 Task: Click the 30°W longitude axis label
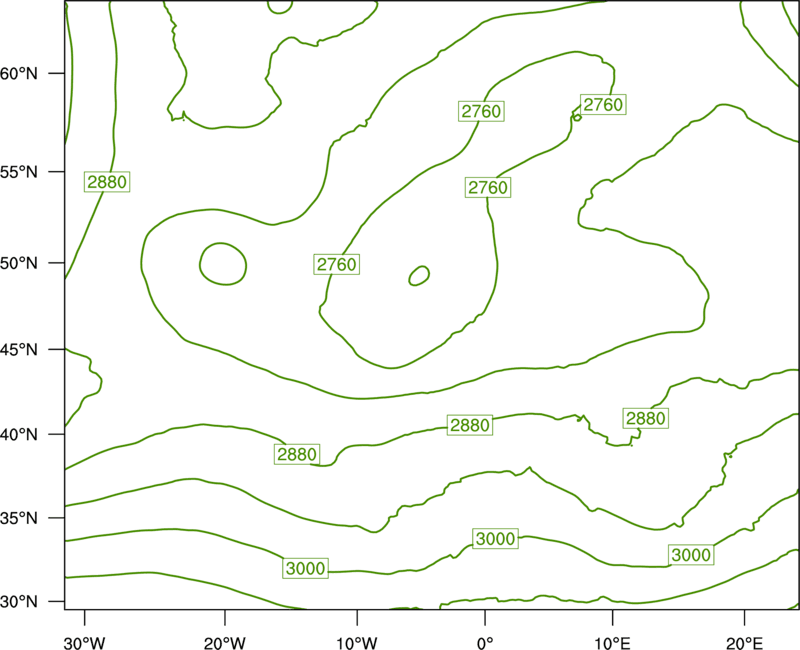84,642
